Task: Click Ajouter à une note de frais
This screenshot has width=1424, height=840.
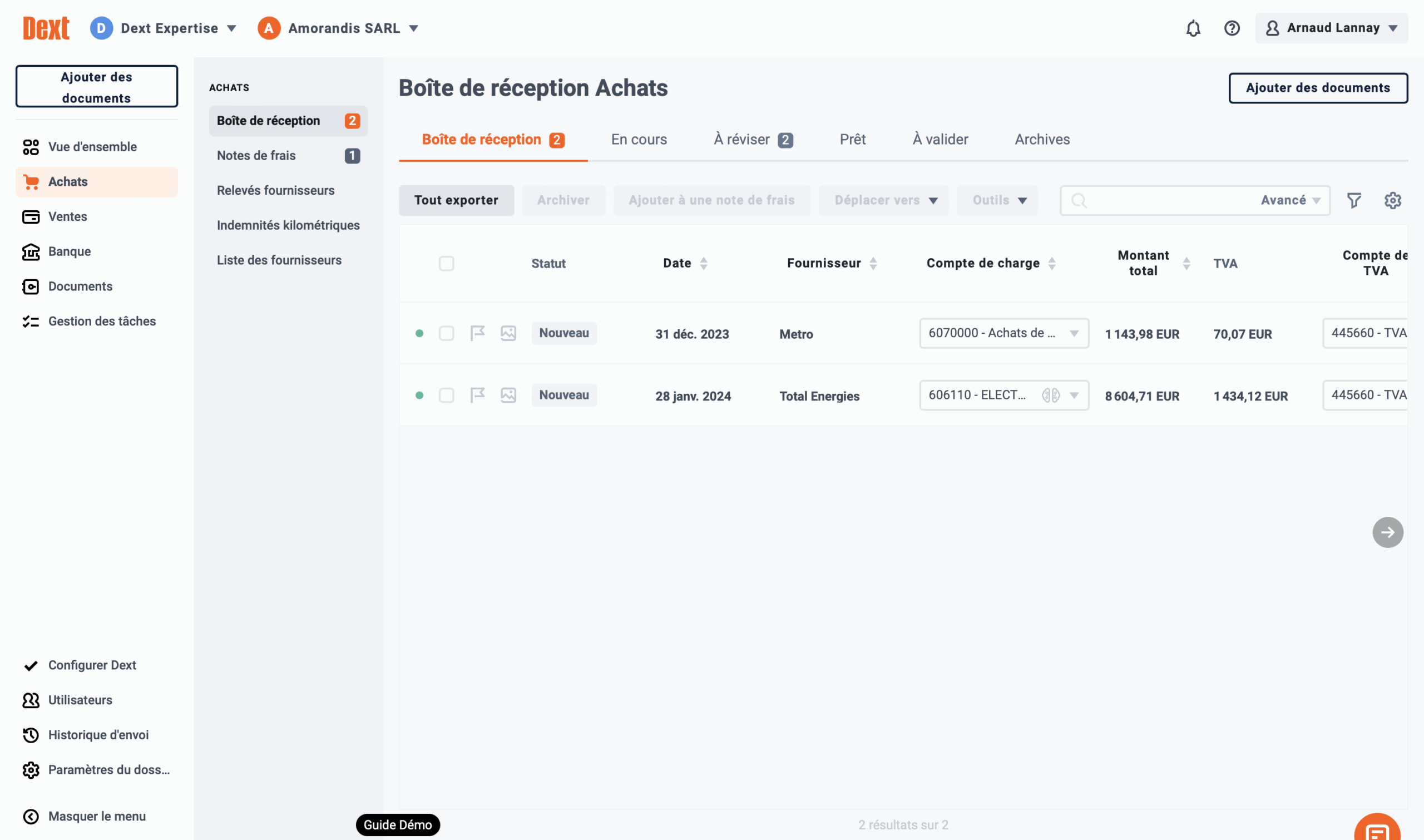Action: pyautogui.click(x=711, y=200)
